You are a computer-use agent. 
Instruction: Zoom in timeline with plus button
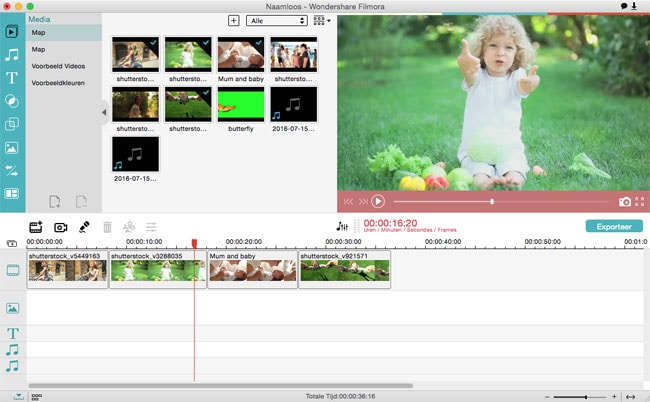[x=614, y=397]
